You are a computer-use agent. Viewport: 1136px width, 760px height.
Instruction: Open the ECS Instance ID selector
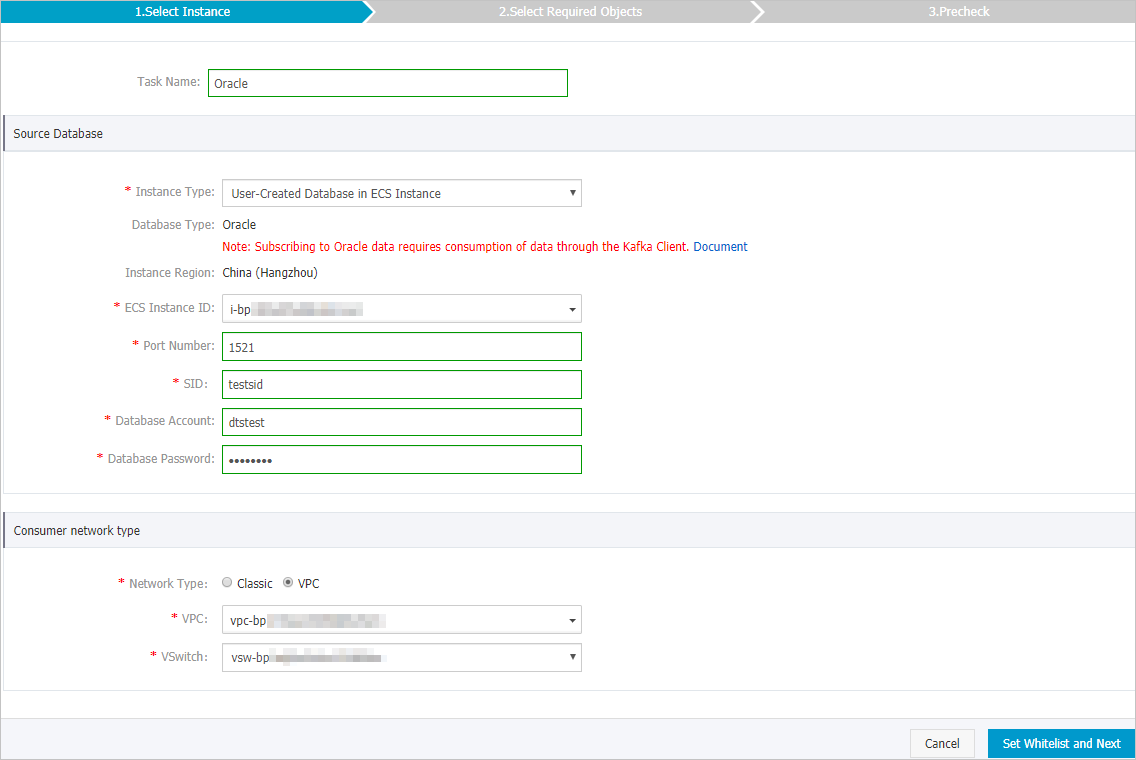click(400, 308)
